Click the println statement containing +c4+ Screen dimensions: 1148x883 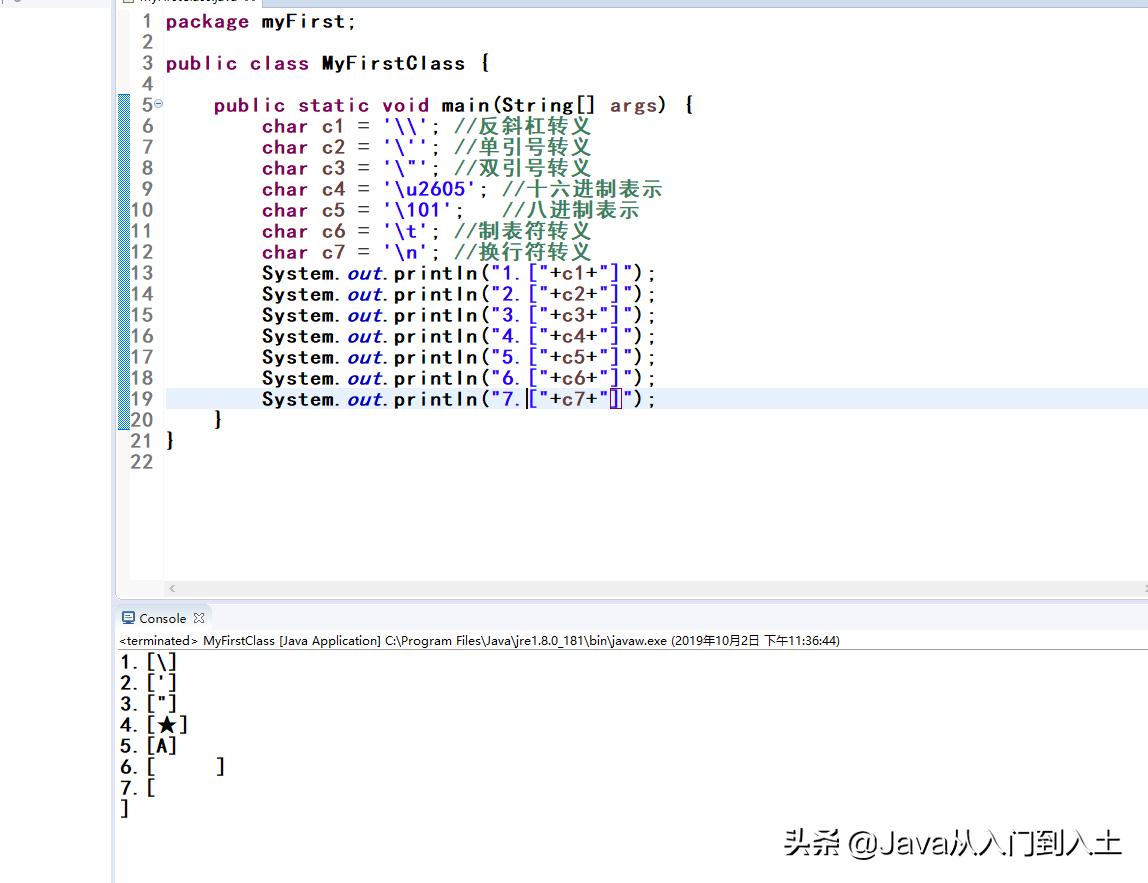click(x=458, y=337)
